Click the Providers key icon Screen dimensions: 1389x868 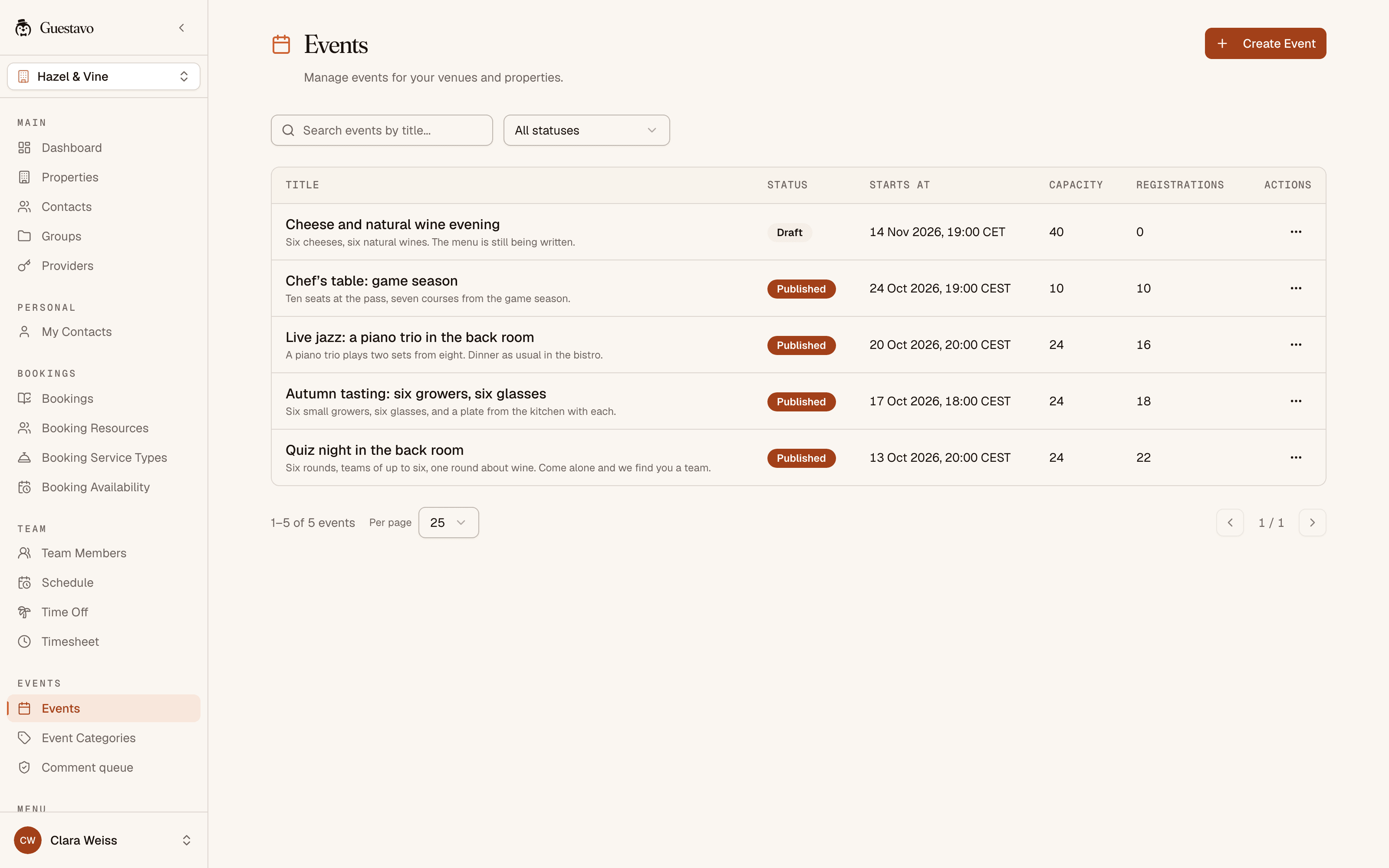[x=24, y=266]
